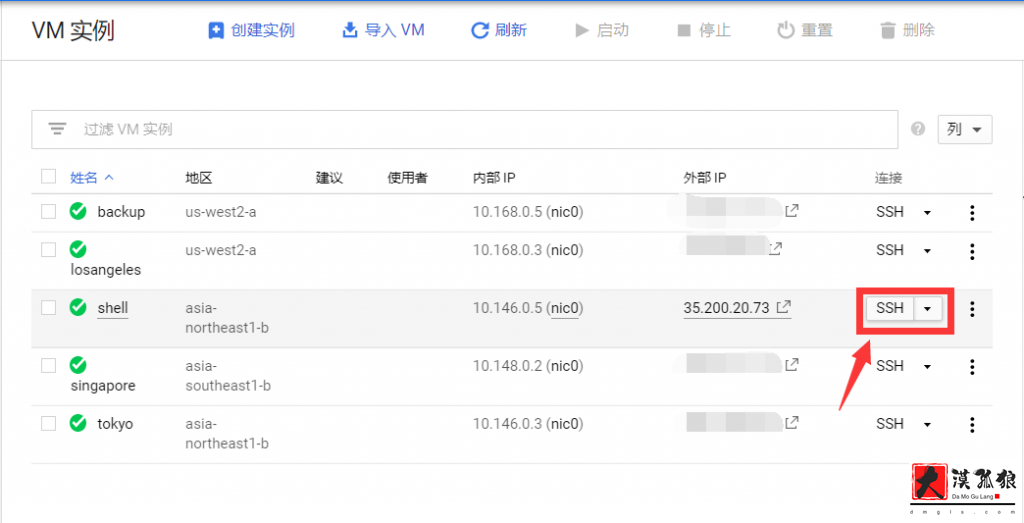The width and height of the screenshot is (1024, 523).
Task: Click green status icon for backup
Action: 78,212
